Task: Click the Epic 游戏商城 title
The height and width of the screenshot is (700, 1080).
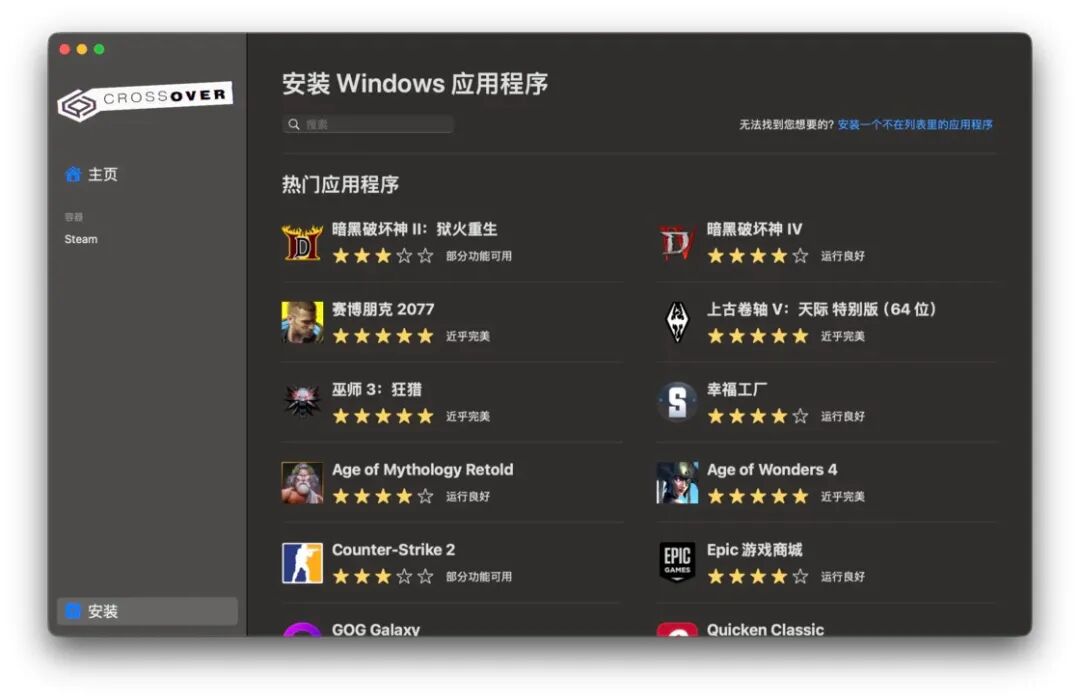Action: [754, 550]
